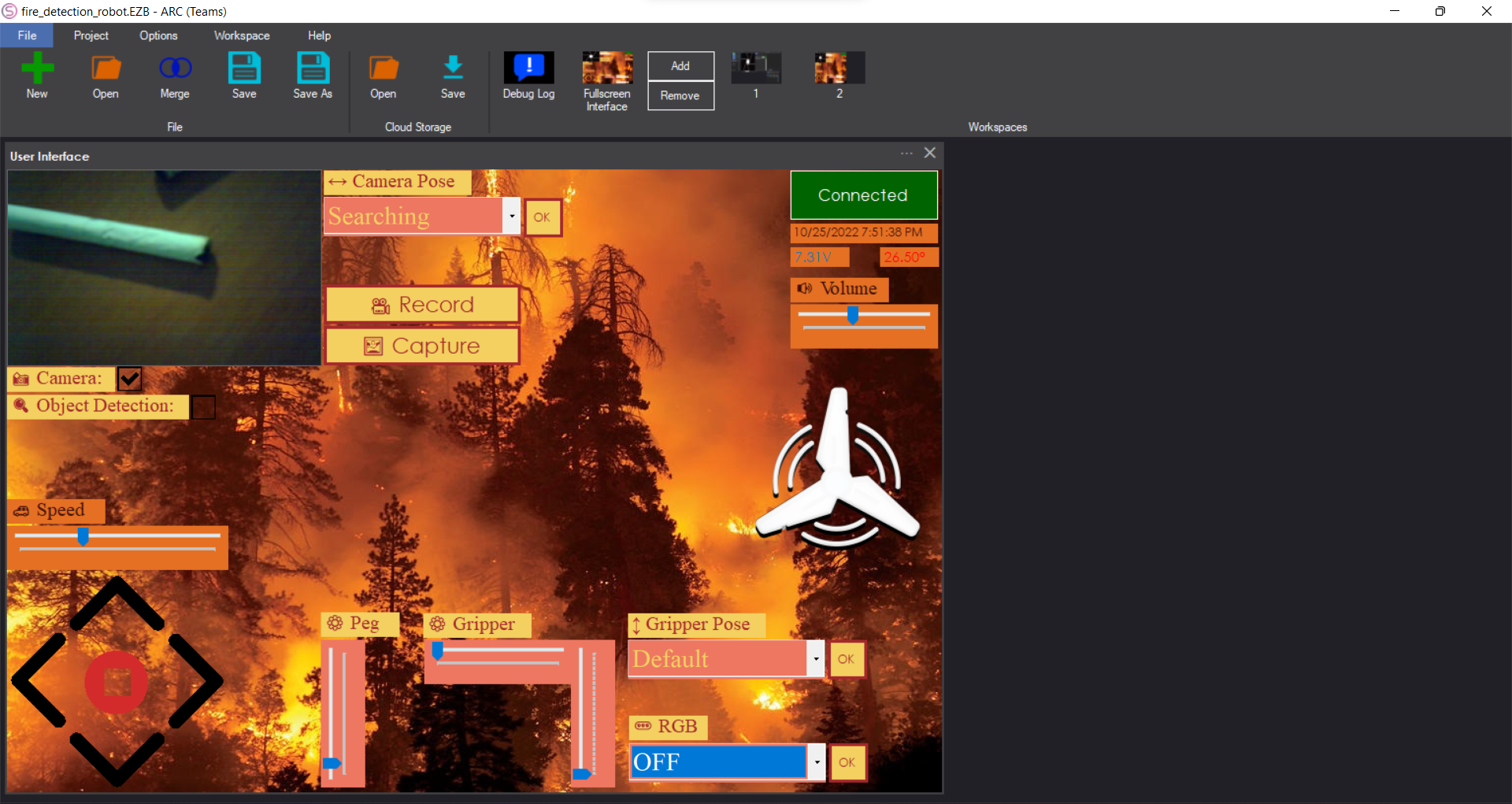Screen dimensions: 1512x804
Task: Open the Project menu
Action: pos(91,35)
